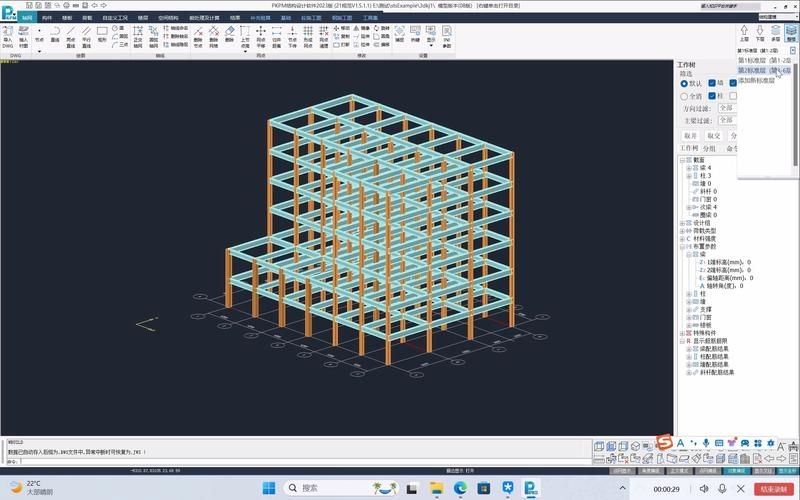The height and width of the screenshot is (500, 800).
Task: Expand the 设计组 tree node
Action: tap(682, 223)
